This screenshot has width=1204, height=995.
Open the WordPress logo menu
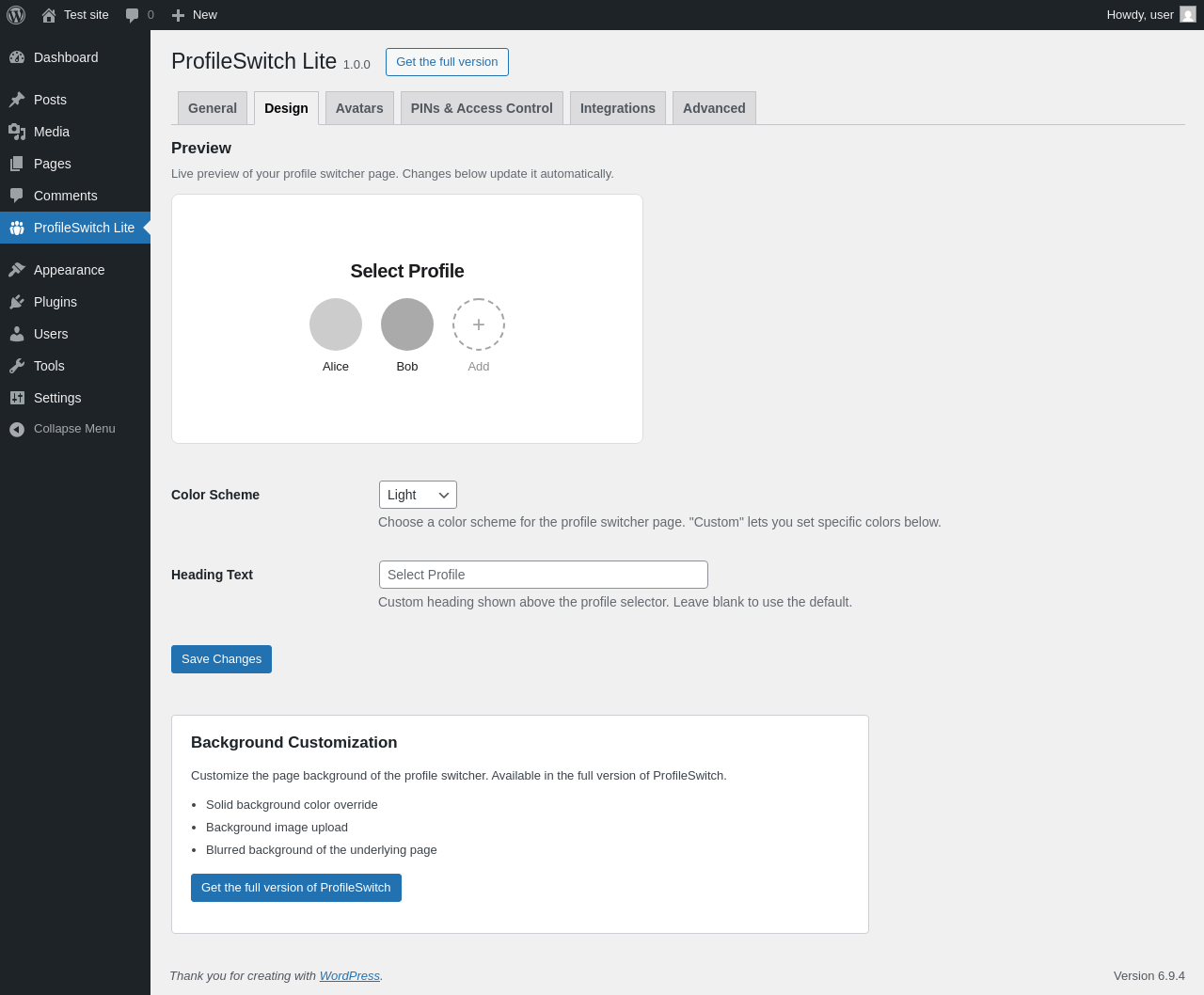pos(16,15)
